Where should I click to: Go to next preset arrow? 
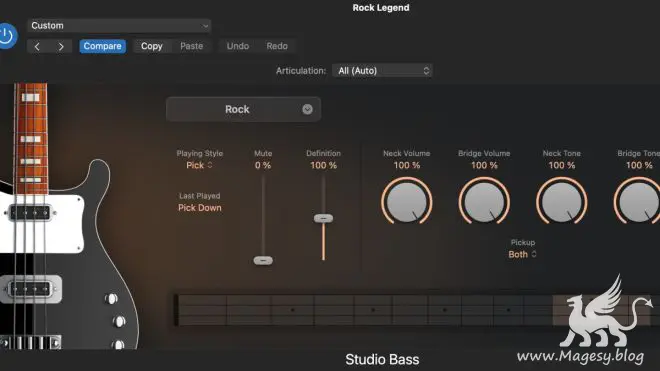61,46
